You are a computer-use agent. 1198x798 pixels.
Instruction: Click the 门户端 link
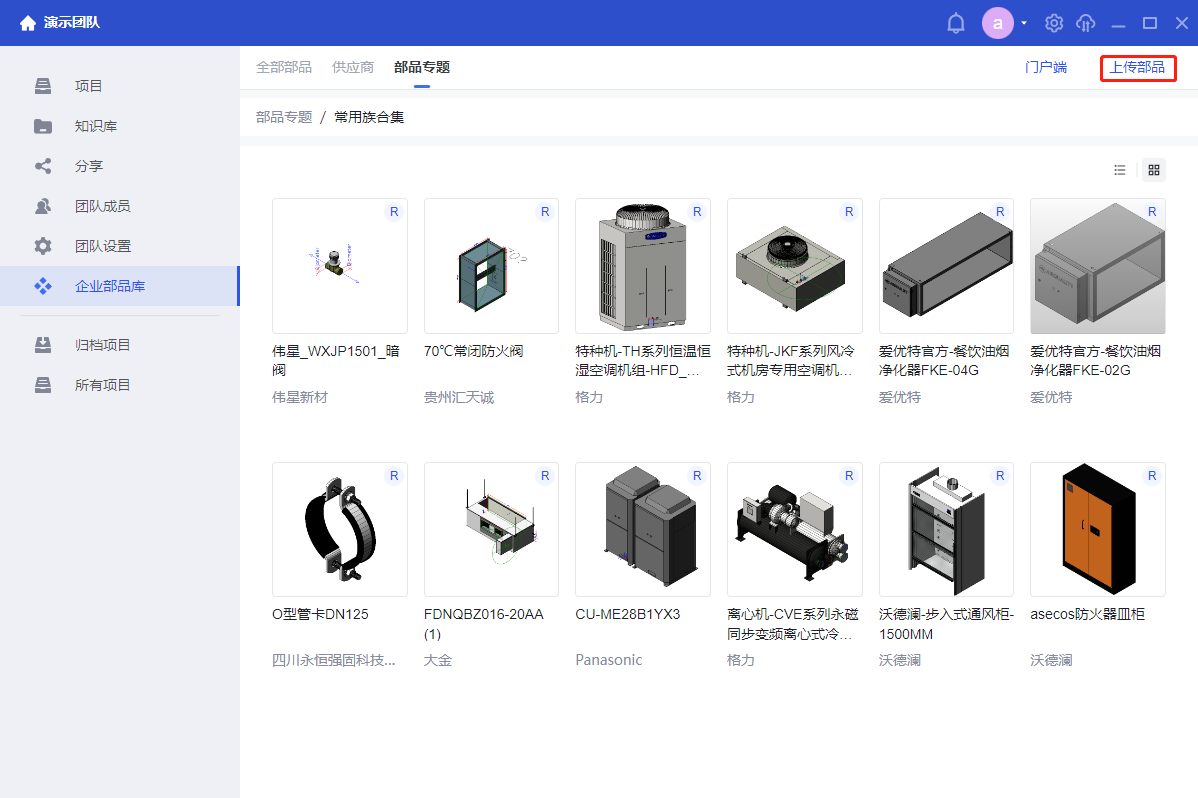coord(1046,67)
